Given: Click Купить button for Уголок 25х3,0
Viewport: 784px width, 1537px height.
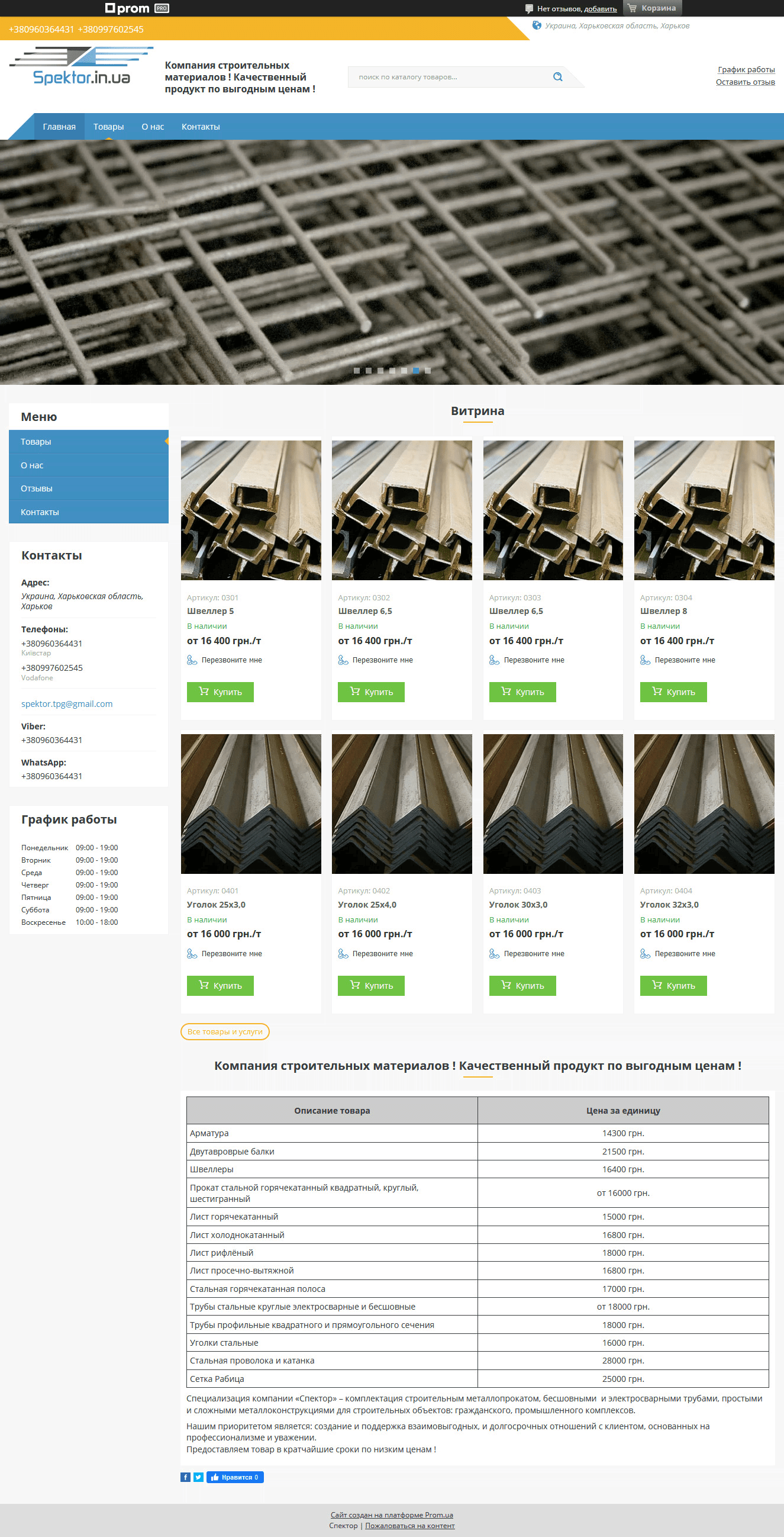Looking at the screenshot, I should (220, 986).
